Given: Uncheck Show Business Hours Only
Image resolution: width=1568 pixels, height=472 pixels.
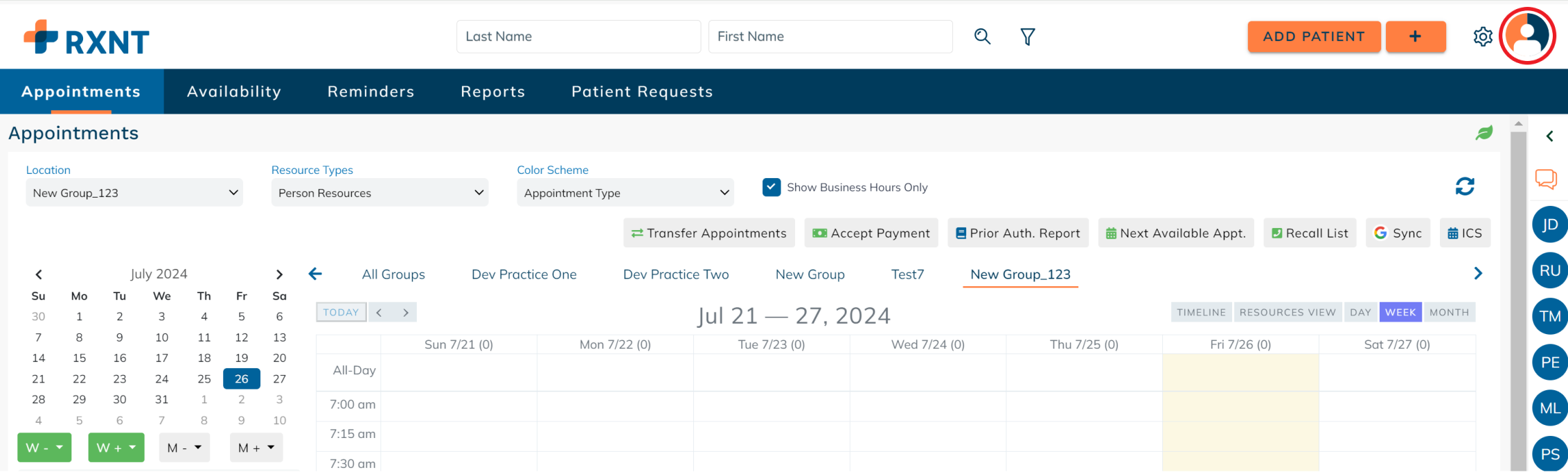Looking at the screenshot, I should 772,187.
